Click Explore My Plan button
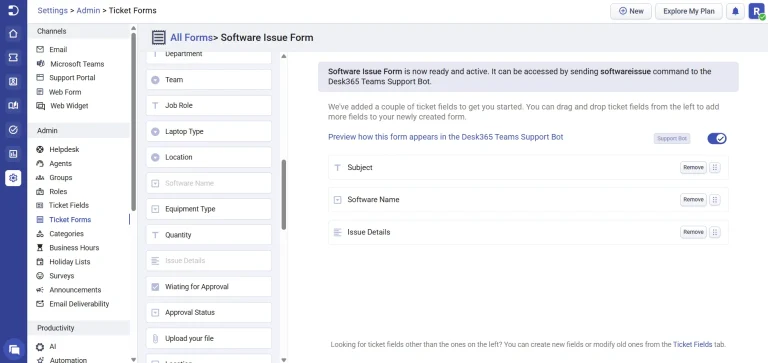Screen dimensions: 768x363 (x=689, y=11)
